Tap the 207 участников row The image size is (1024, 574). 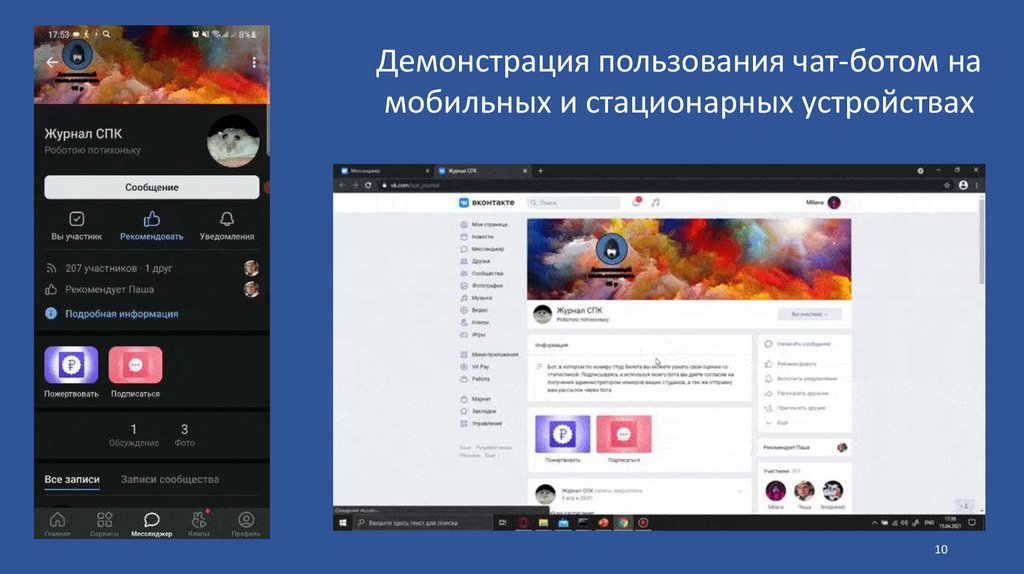[x=152, y=268]
